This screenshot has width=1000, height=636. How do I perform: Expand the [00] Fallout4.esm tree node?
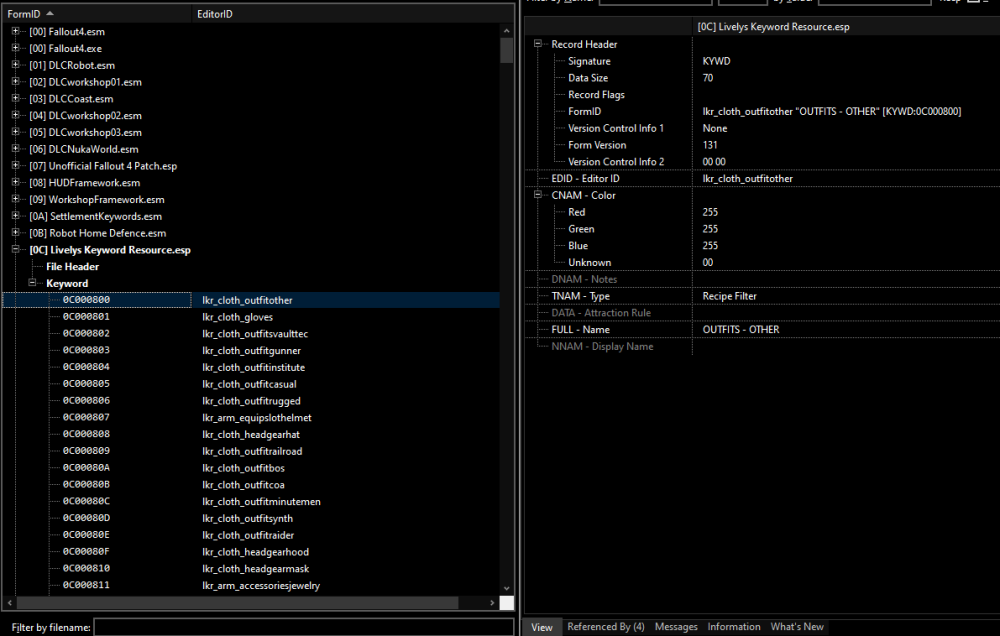click(15, 31)
